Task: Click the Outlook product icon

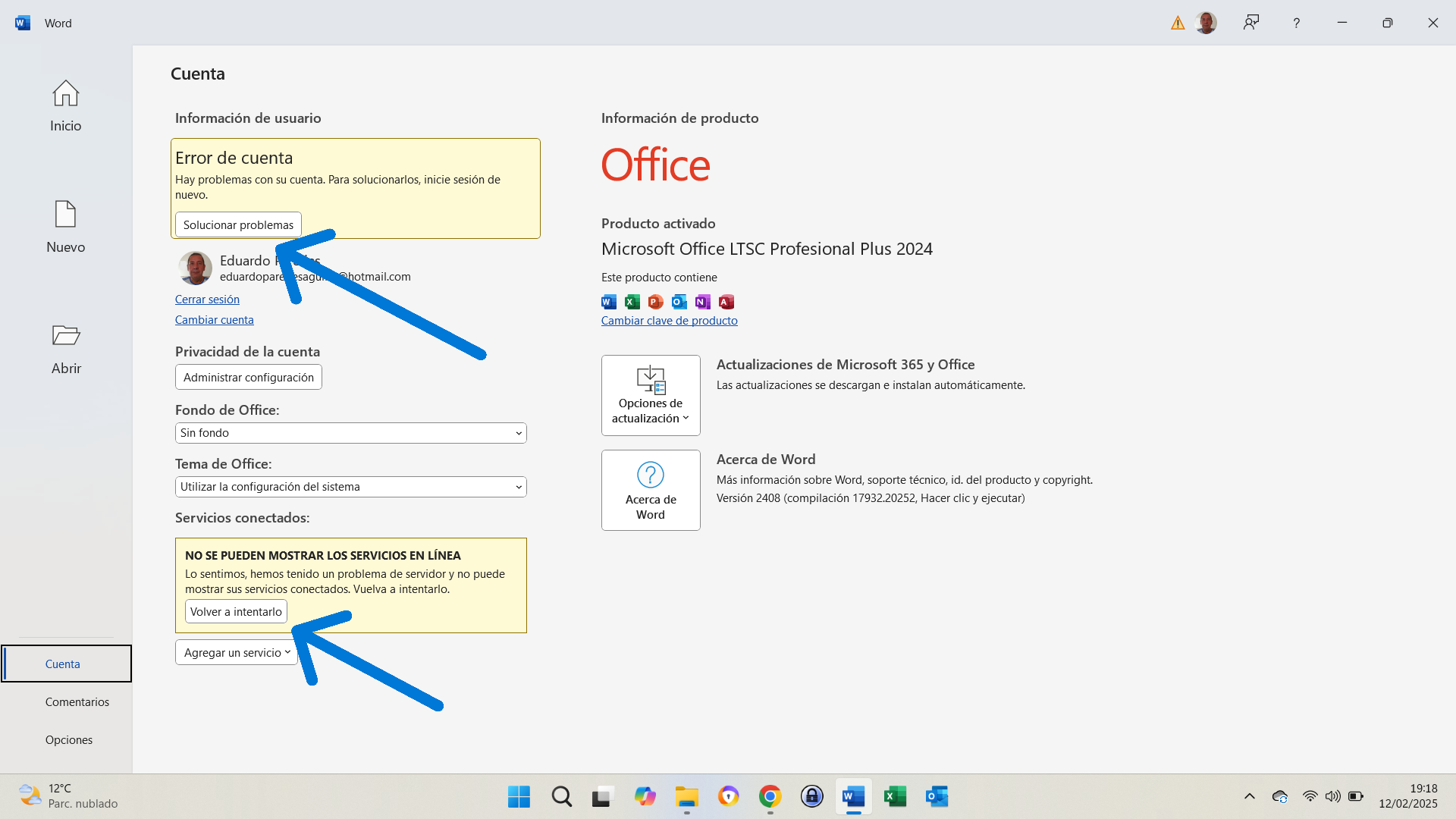Action: click(679, 302)
